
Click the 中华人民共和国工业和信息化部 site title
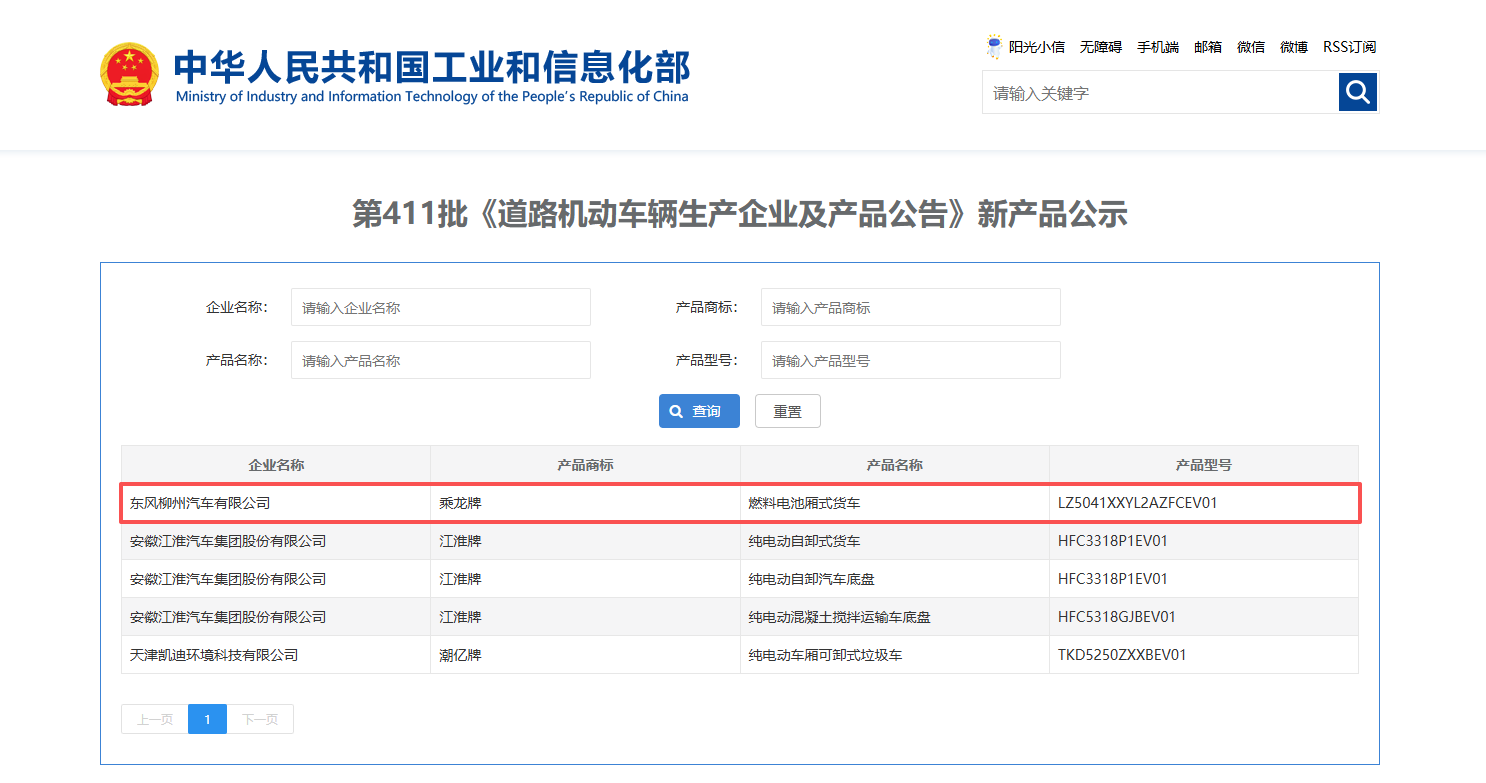pyautogui.click(x=432, y=67)
